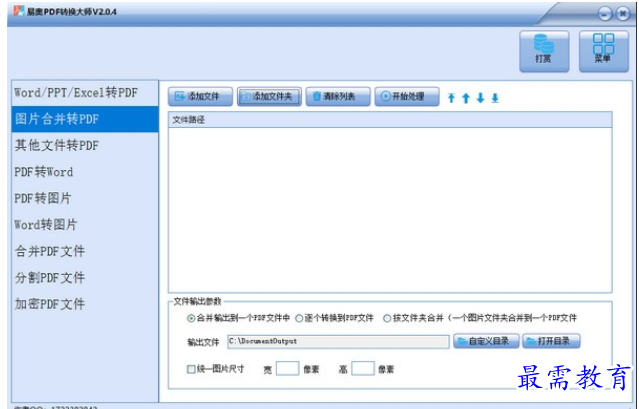The image size is (639, 409).
Task: Close the PDF converter window
Action: (x=623, y=14)
